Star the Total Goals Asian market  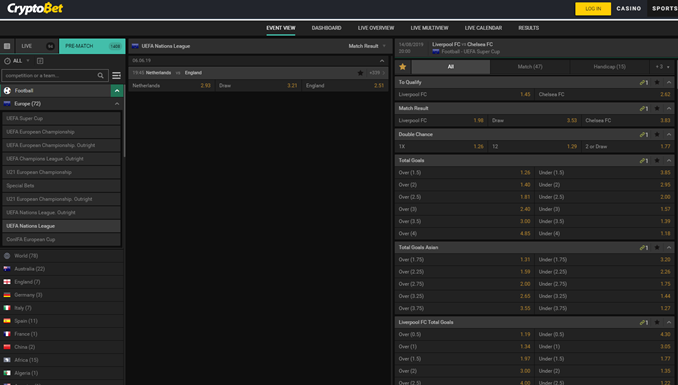tap(657, 247)
